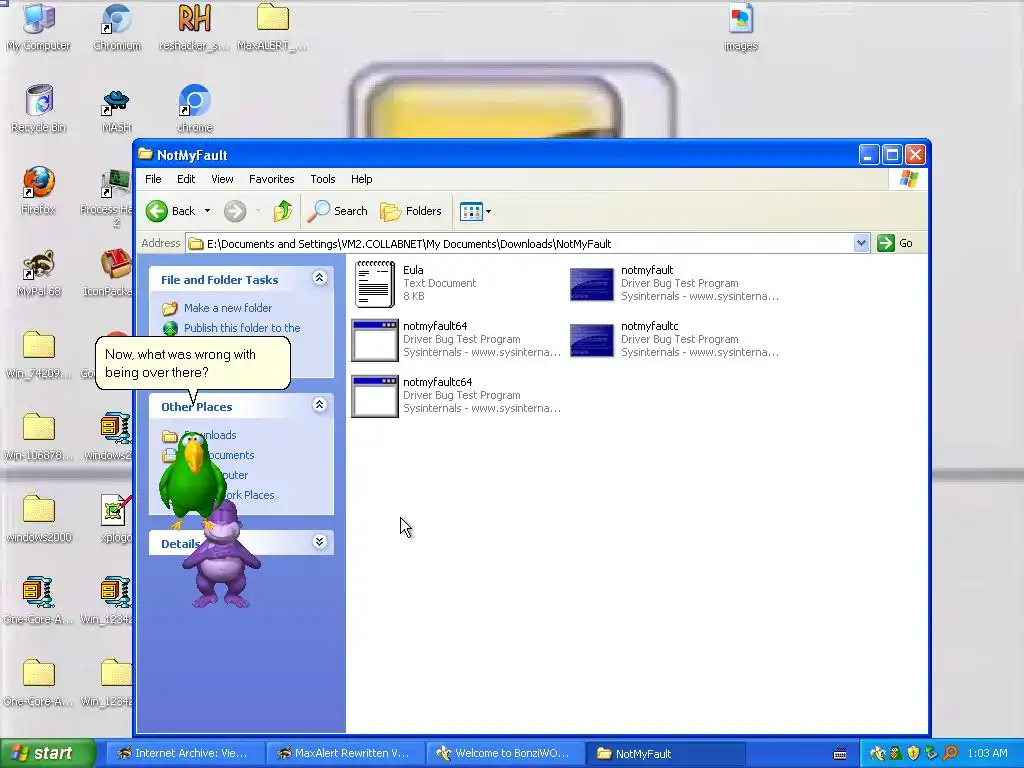Viewport: 1024px width, 768px height.
Task: Click the orange magnifier tray icon
Action: coord(950,753)
